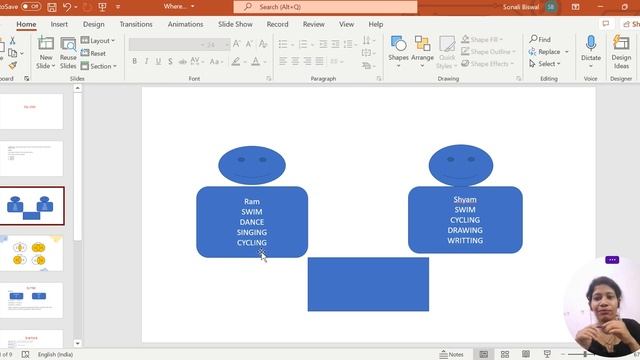This screenshot has height=360, width=640.
Task: Click the Decrease Font Size icon
Action: tap(249, 44)
